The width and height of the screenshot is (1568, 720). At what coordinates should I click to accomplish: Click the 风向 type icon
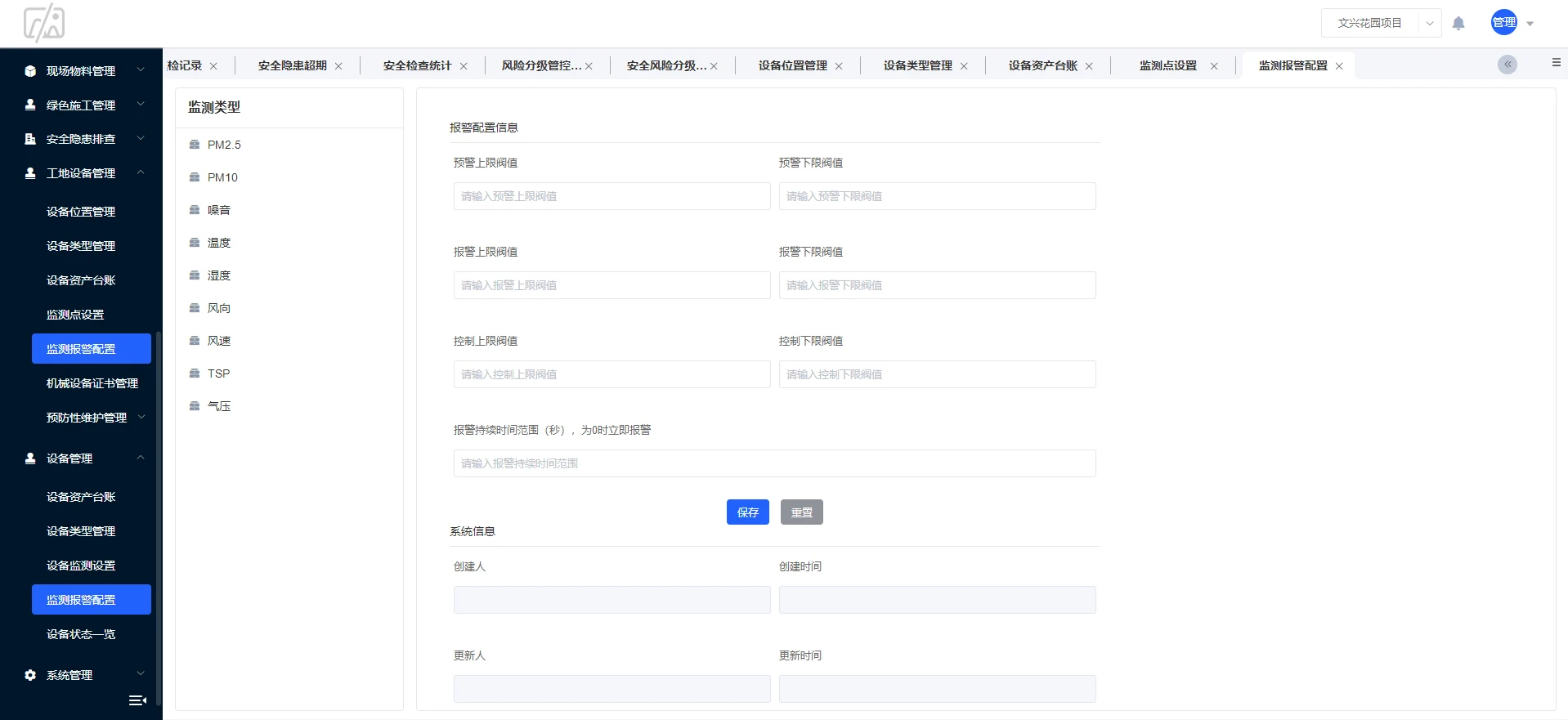tap(195, 308)
